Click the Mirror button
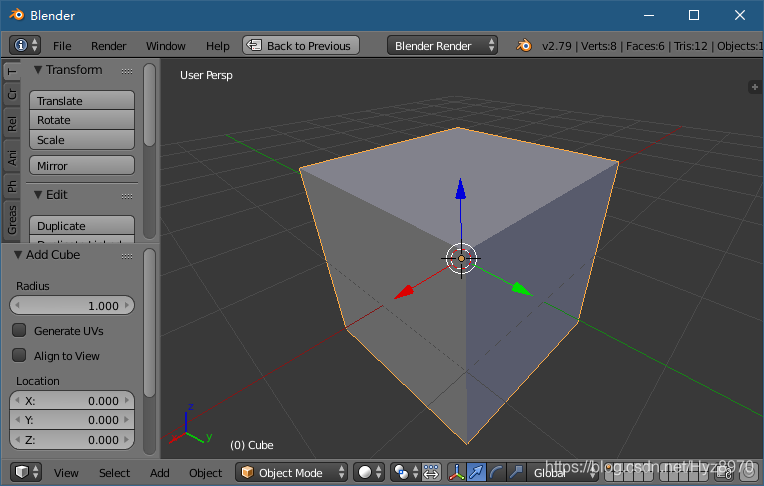 [82, 166]
